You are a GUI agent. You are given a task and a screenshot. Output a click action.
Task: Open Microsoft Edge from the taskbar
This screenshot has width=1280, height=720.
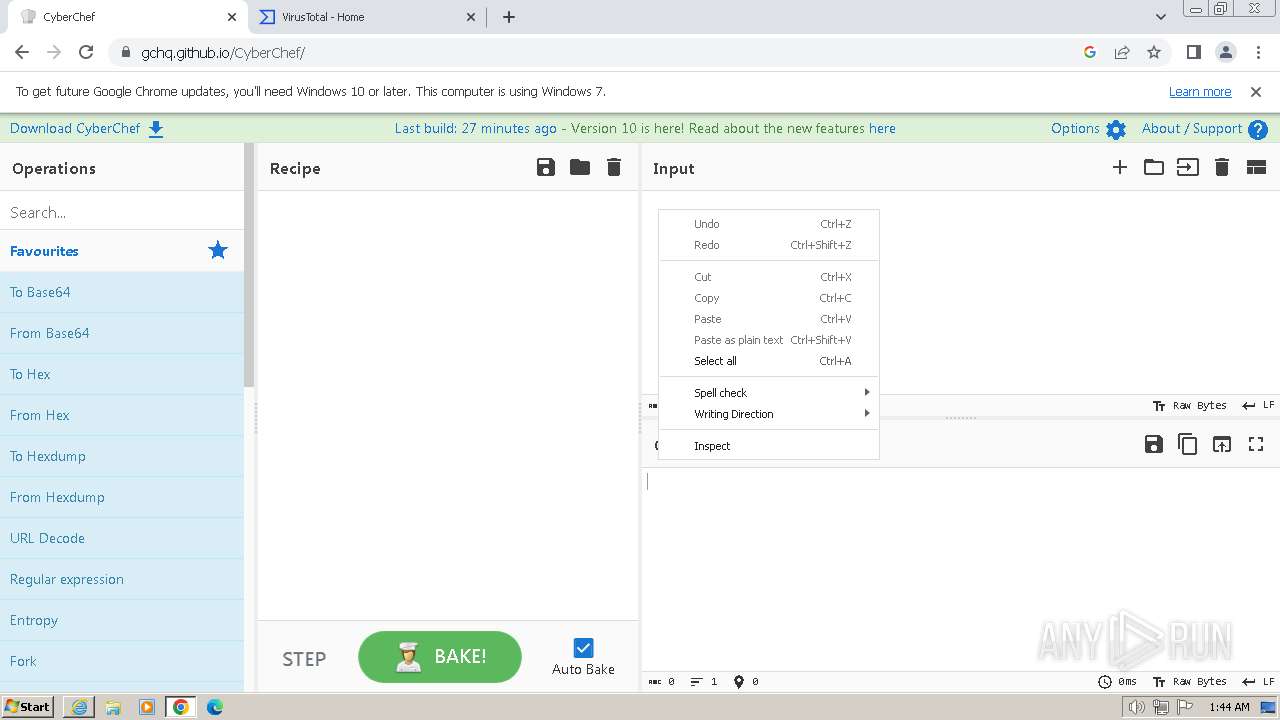215,707
